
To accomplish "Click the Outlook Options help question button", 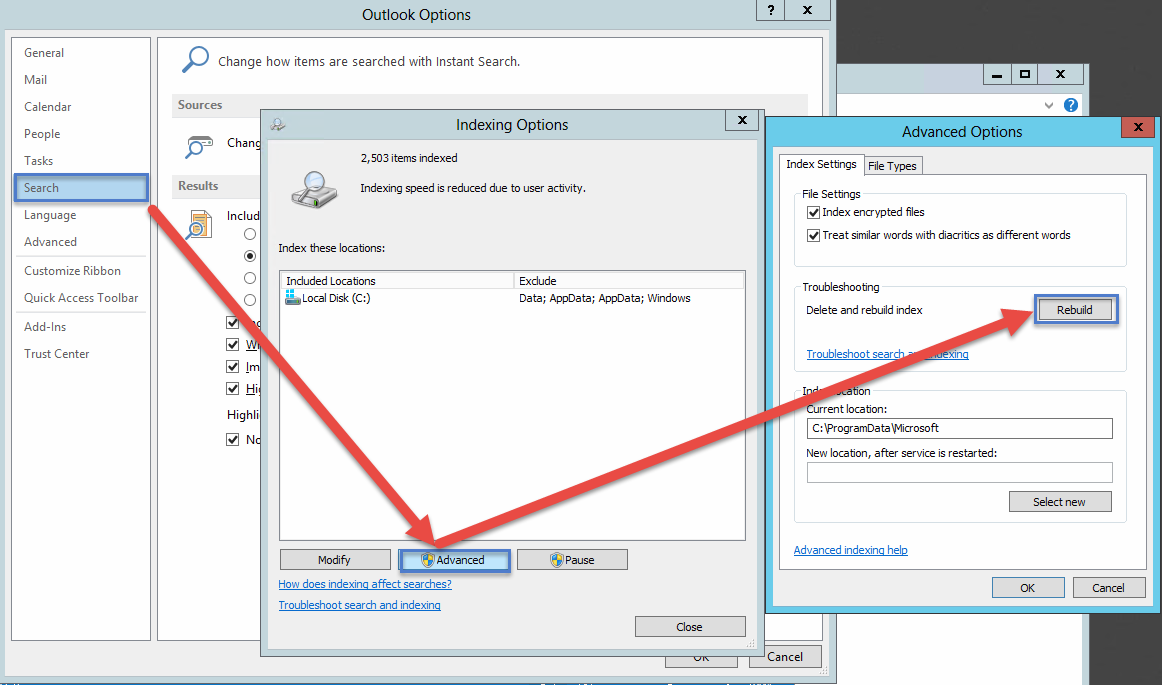I will coord(771,10).
